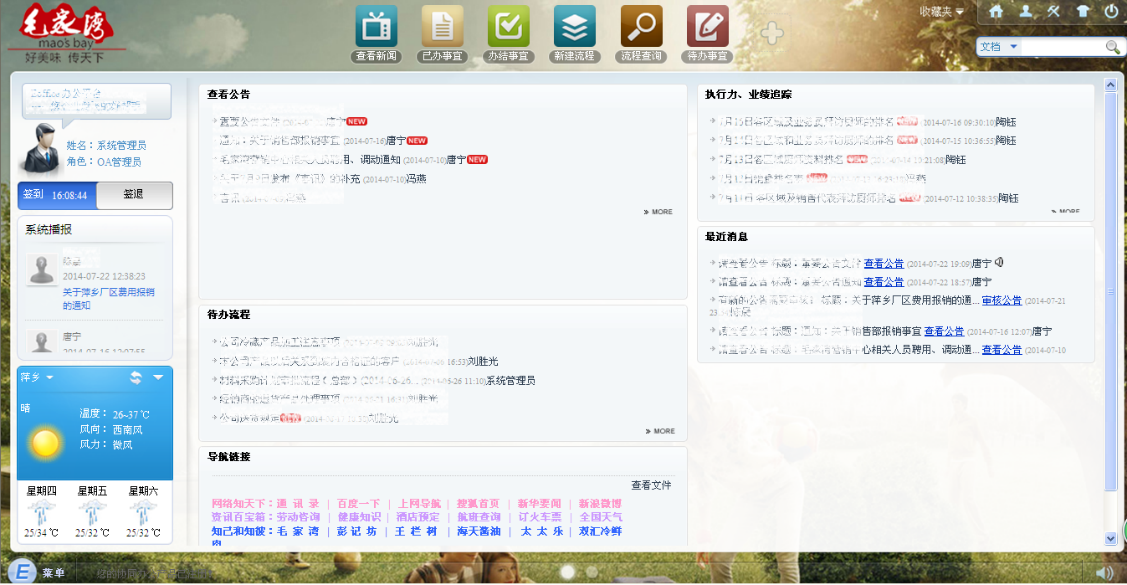Open 航班查询 navigation link

pyautogui.click(x=479, y=517)
